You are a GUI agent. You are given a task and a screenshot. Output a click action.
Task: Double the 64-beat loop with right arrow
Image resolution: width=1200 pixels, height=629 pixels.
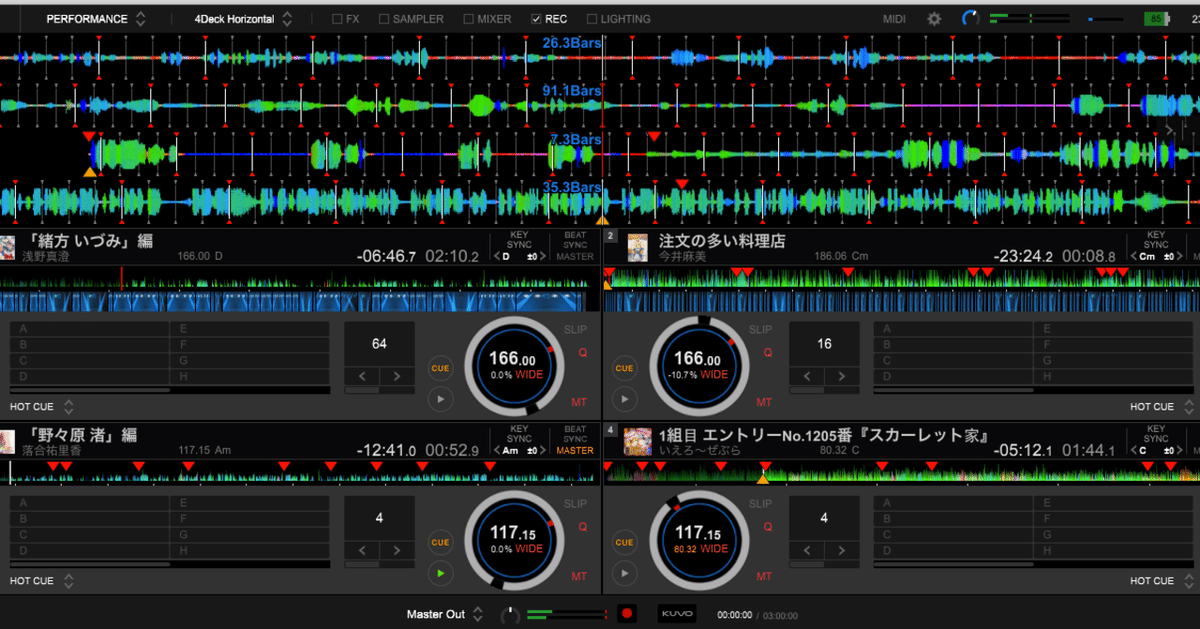pyautogui.click(x=397, y=377)
